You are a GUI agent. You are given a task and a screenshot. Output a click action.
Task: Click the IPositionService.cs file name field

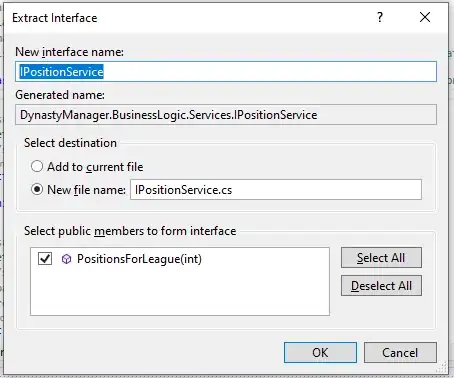click(x=276, y=190)
